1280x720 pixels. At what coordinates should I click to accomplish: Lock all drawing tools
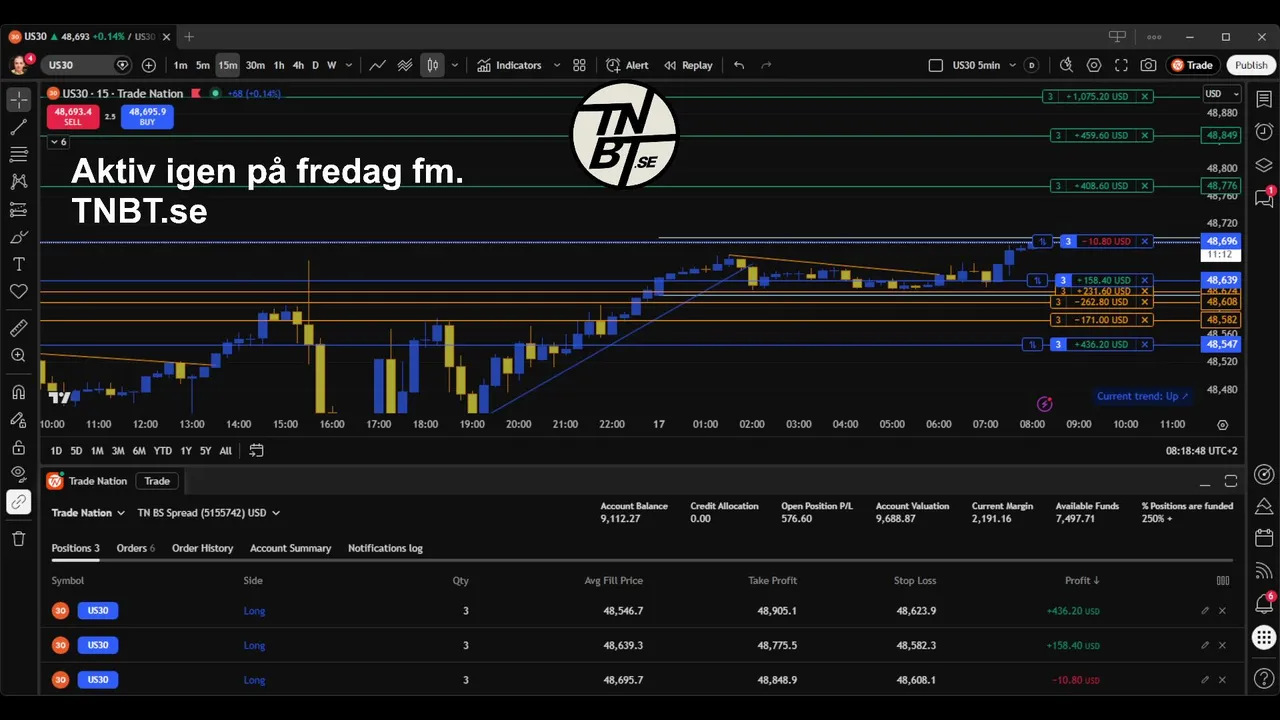pos(18,447)
